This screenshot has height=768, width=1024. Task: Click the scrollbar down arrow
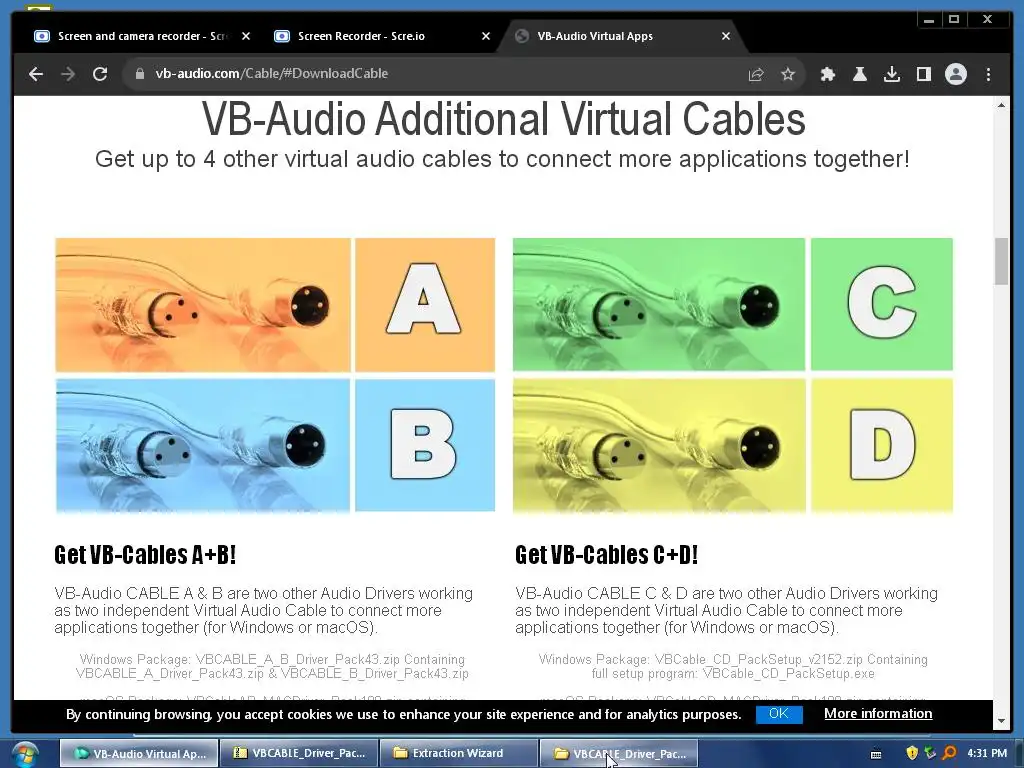coord(1001,721)
